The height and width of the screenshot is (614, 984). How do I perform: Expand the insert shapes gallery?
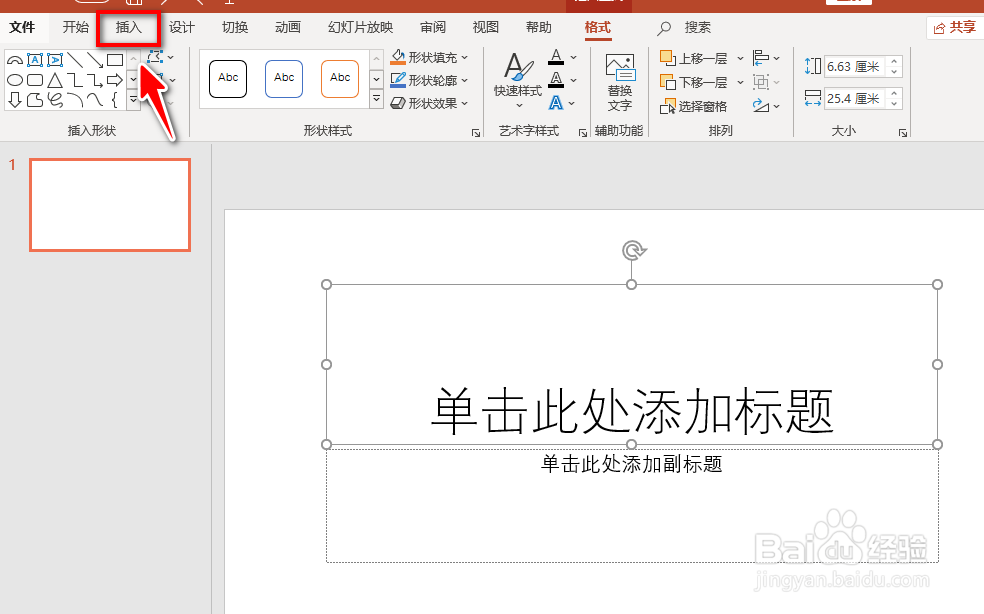(x=133, y=98)
